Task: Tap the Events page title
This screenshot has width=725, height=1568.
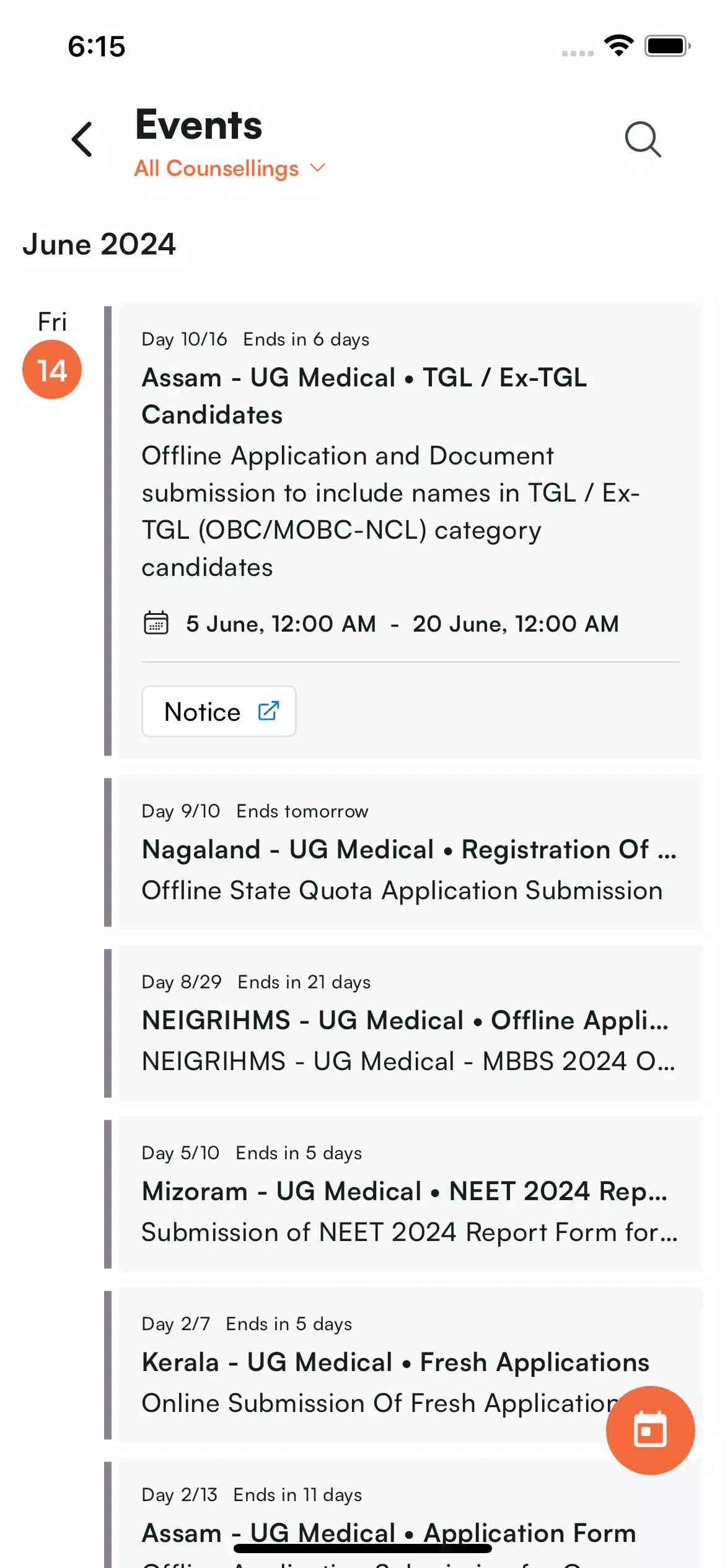Action: pyautogui.click(x=199, y=125)
